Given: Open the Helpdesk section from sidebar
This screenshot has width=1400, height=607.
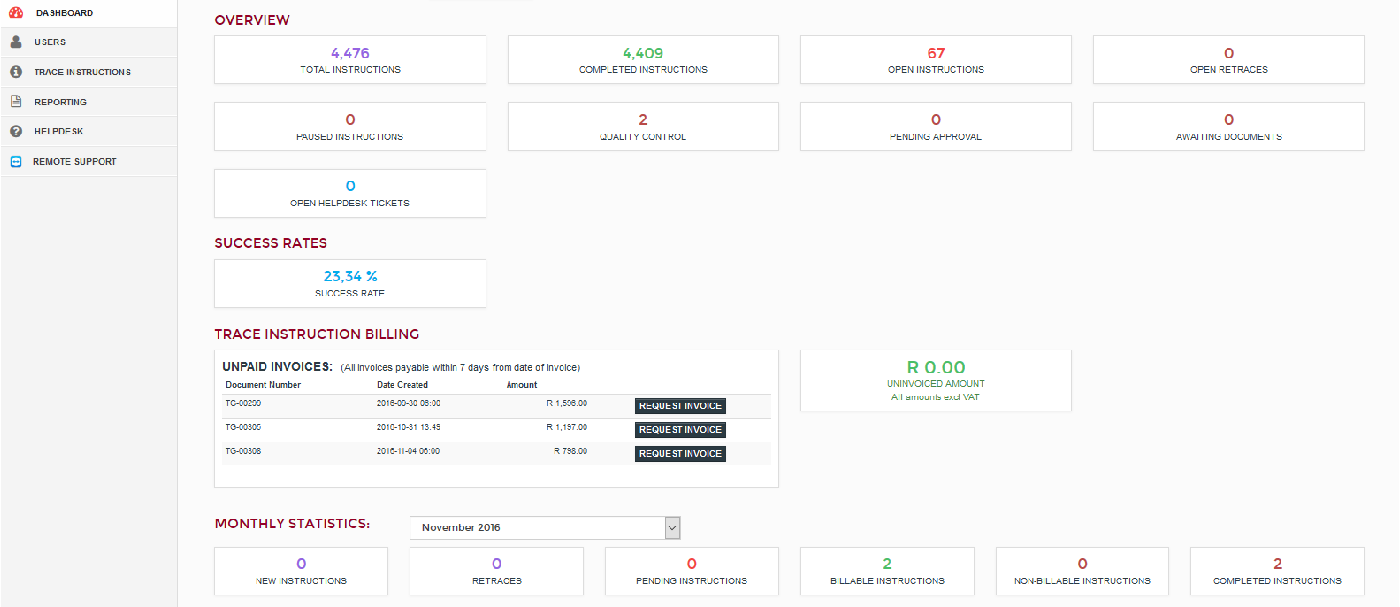Looking at the screenshot, I should pos(60,131).
